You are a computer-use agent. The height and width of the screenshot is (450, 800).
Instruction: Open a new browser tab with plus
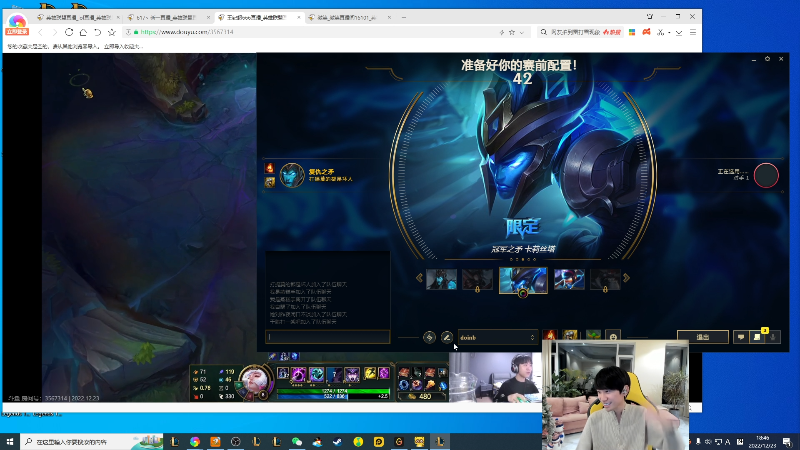tap(404, 17)
